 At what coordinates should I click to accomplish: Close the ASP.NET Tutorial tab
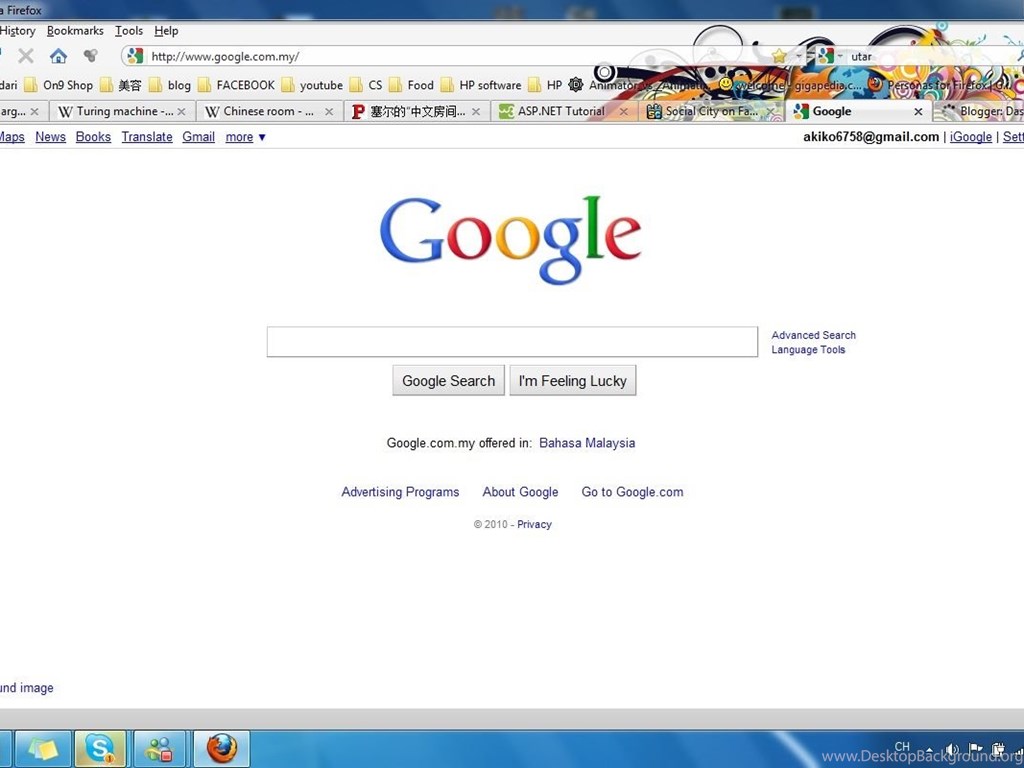pyautogui.click(x=624, y=112)
